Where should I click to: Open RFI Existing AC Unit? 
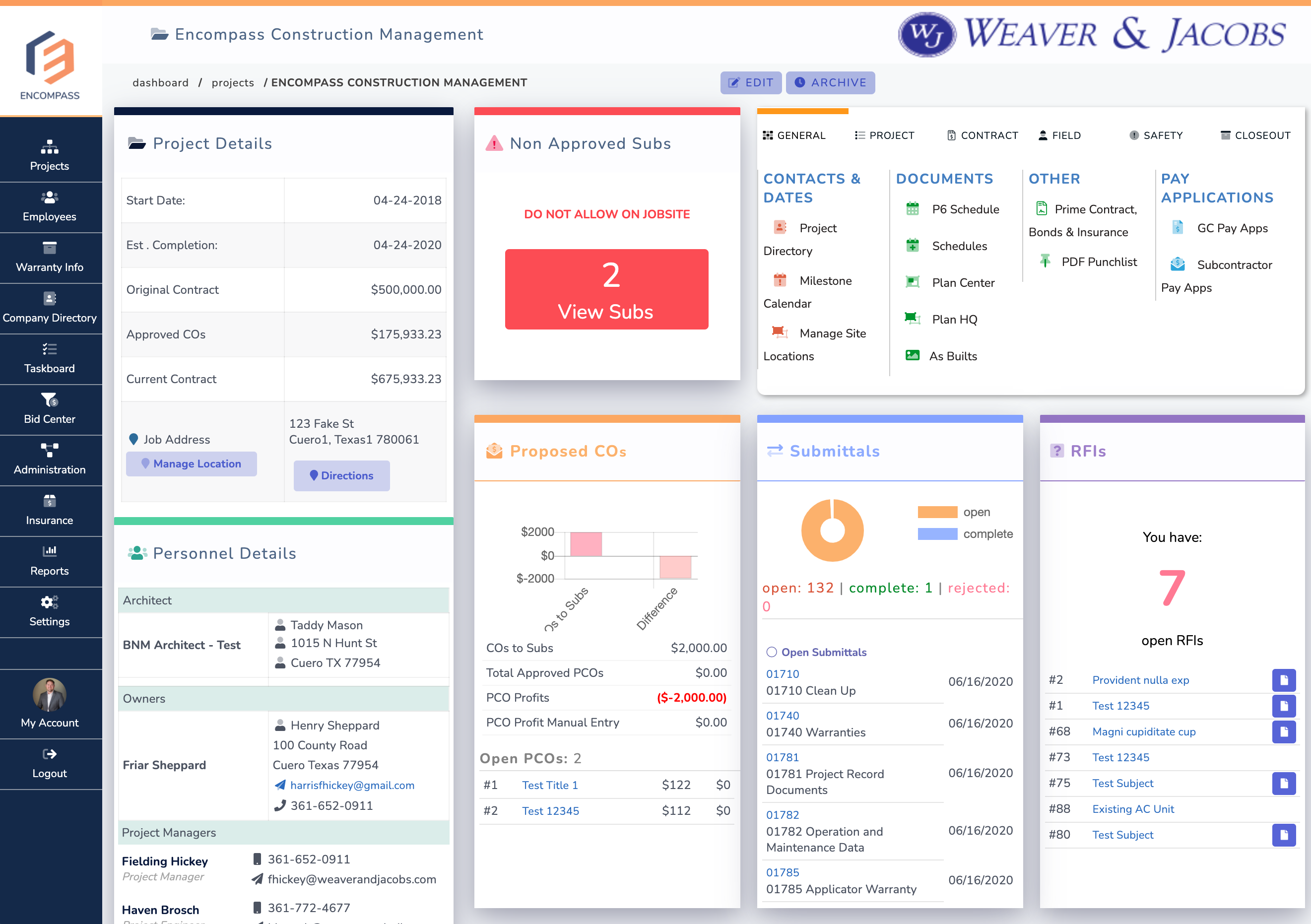[1133, 809]
